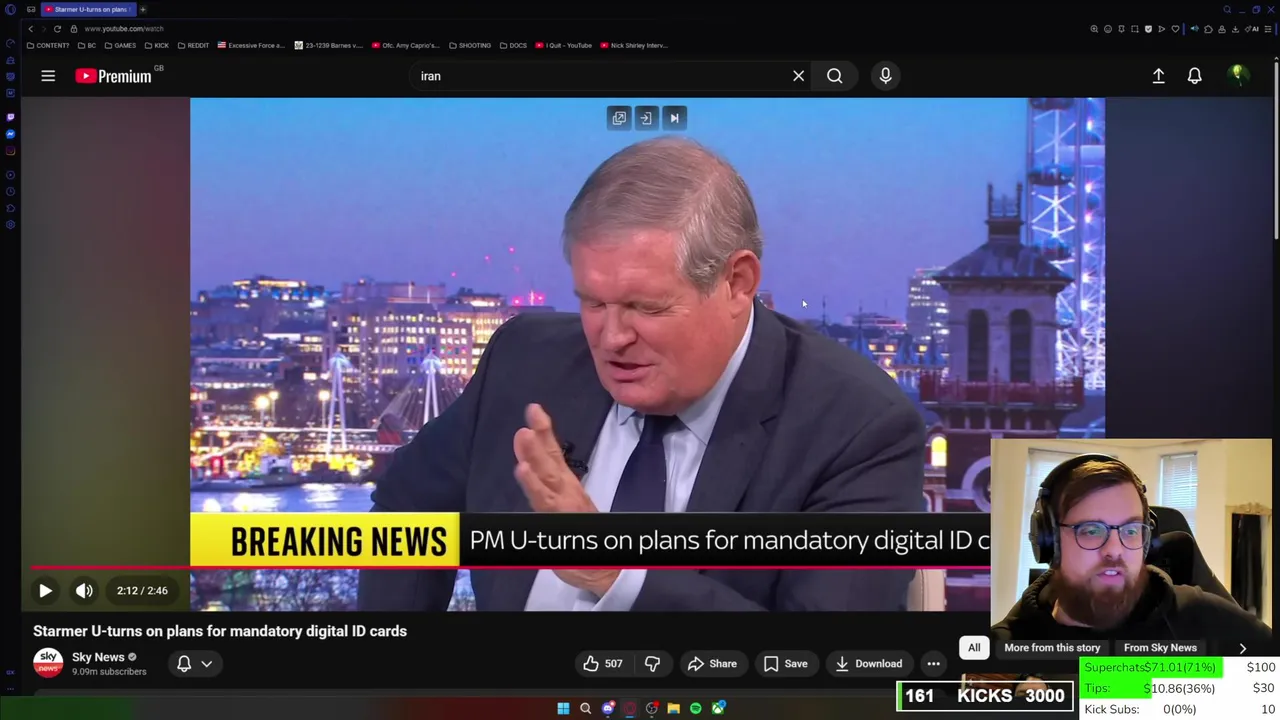
Task: Open browser snapshot selection tool icon
Action: pyautogui.click(x=1135, y=29)
